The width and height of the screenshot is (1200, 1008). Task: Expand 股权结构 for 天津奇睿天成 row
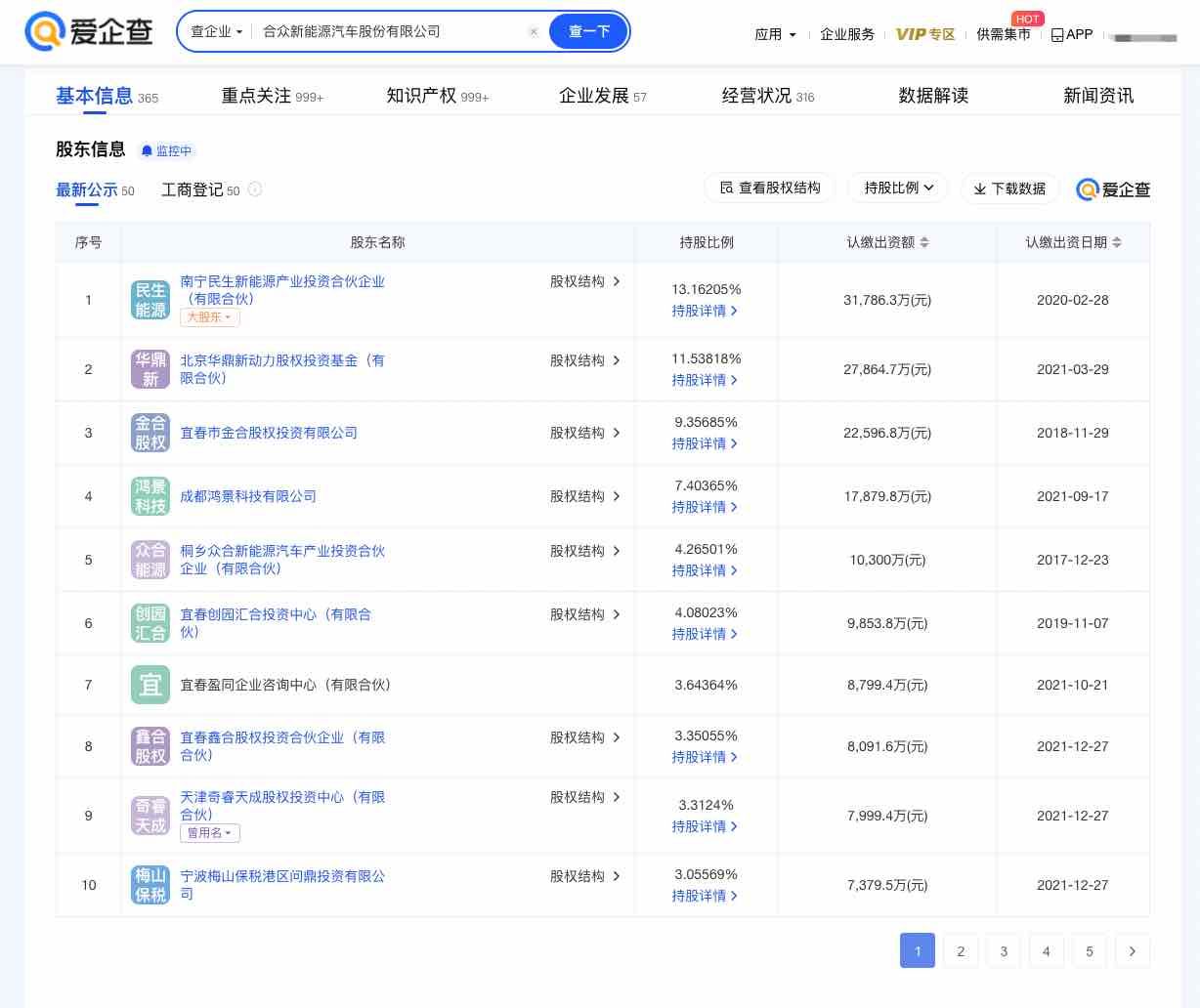click(x=585, y=797)
